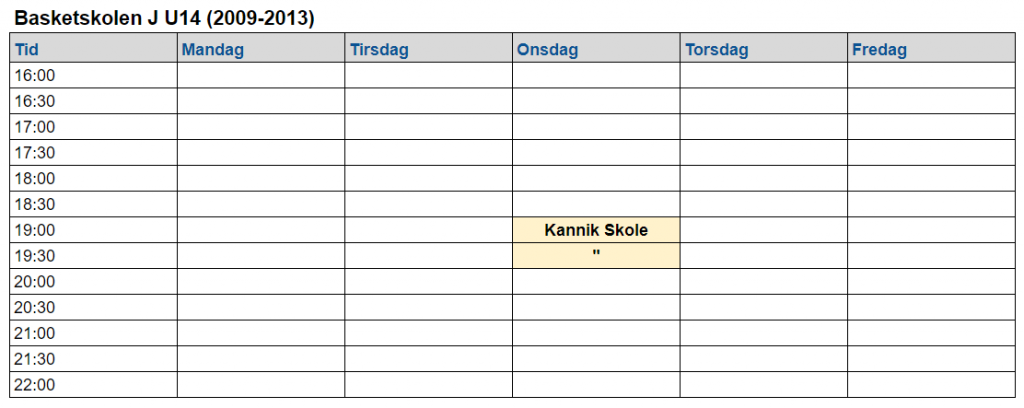Click the Basketskolen J U14 title

165,19
